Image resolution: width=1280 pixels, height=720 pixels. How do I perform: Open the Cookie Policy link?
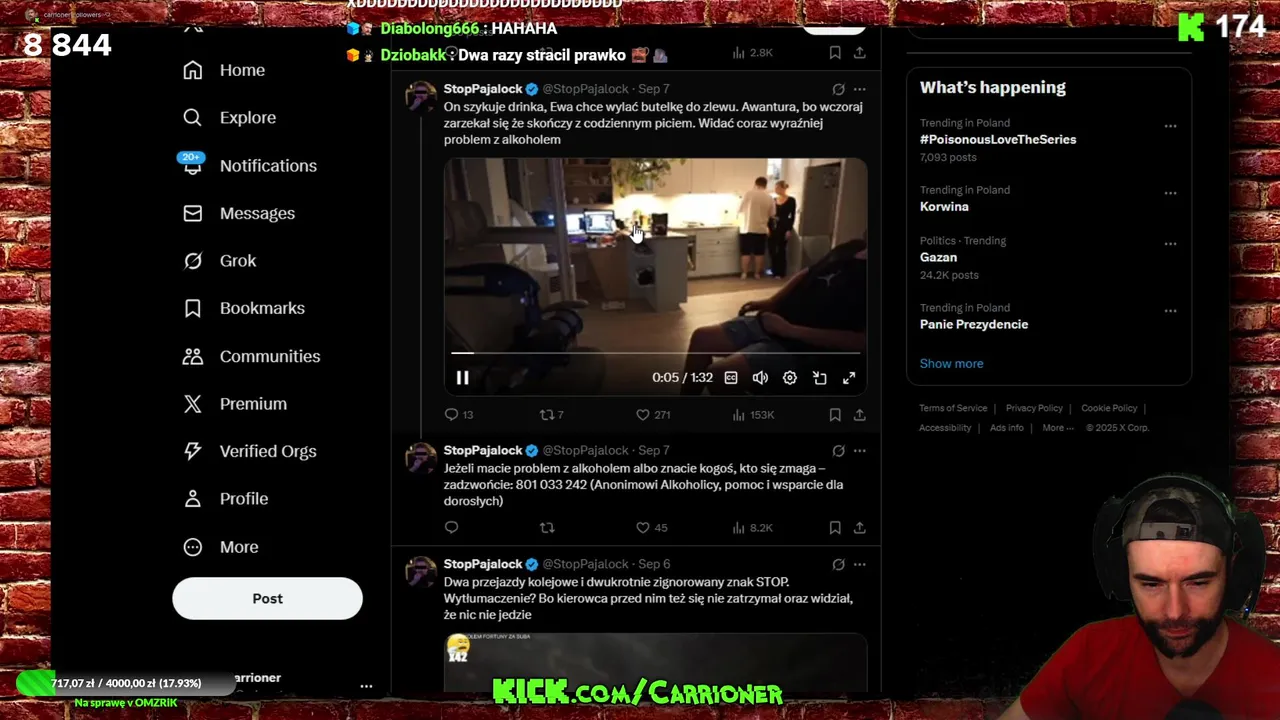point(1109,408)
